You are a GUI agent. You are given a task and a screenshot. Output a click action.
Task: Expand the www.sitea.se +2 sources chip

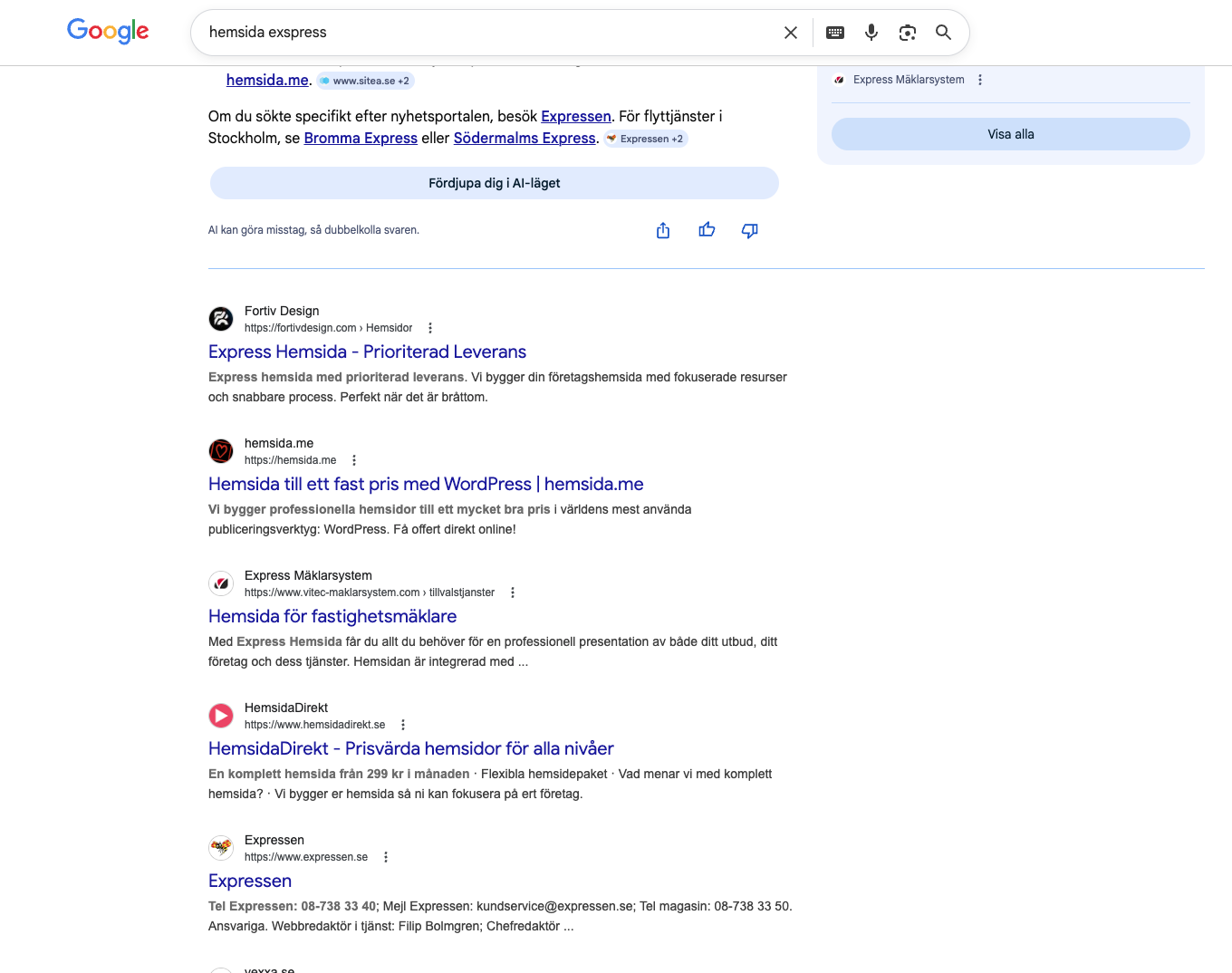click(x=365, y=81)
